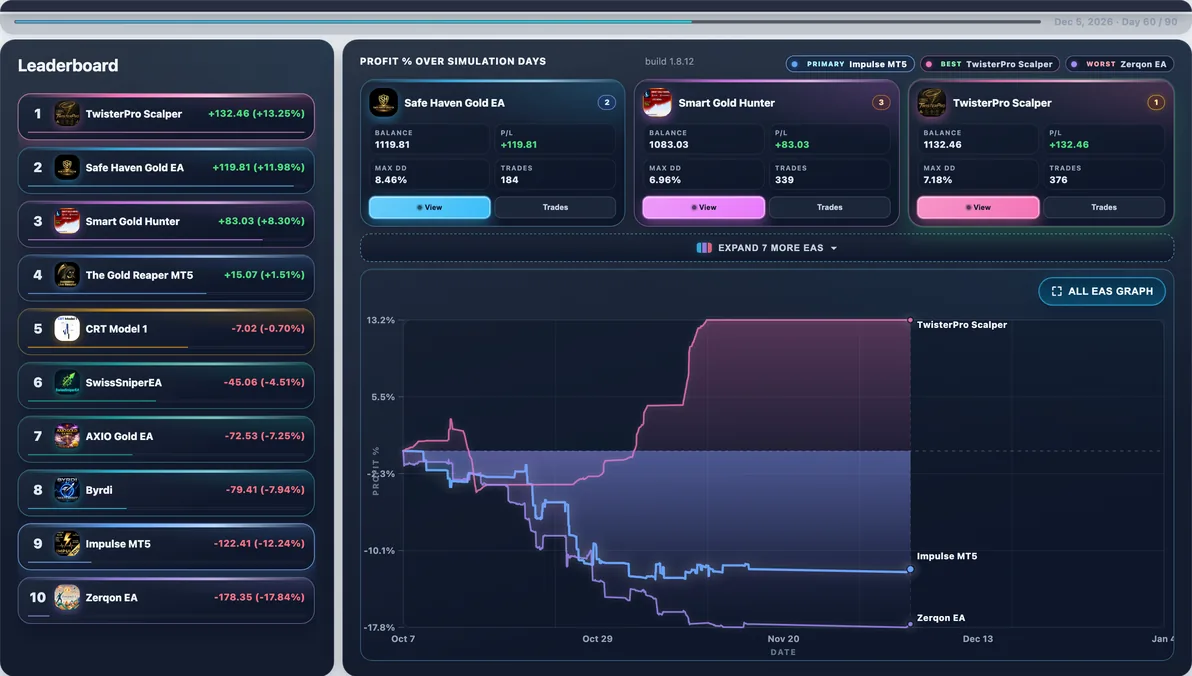1192x676 pixels.
Task: Open Trades for Smart Gold Hunter
Action: click(830, 208)
